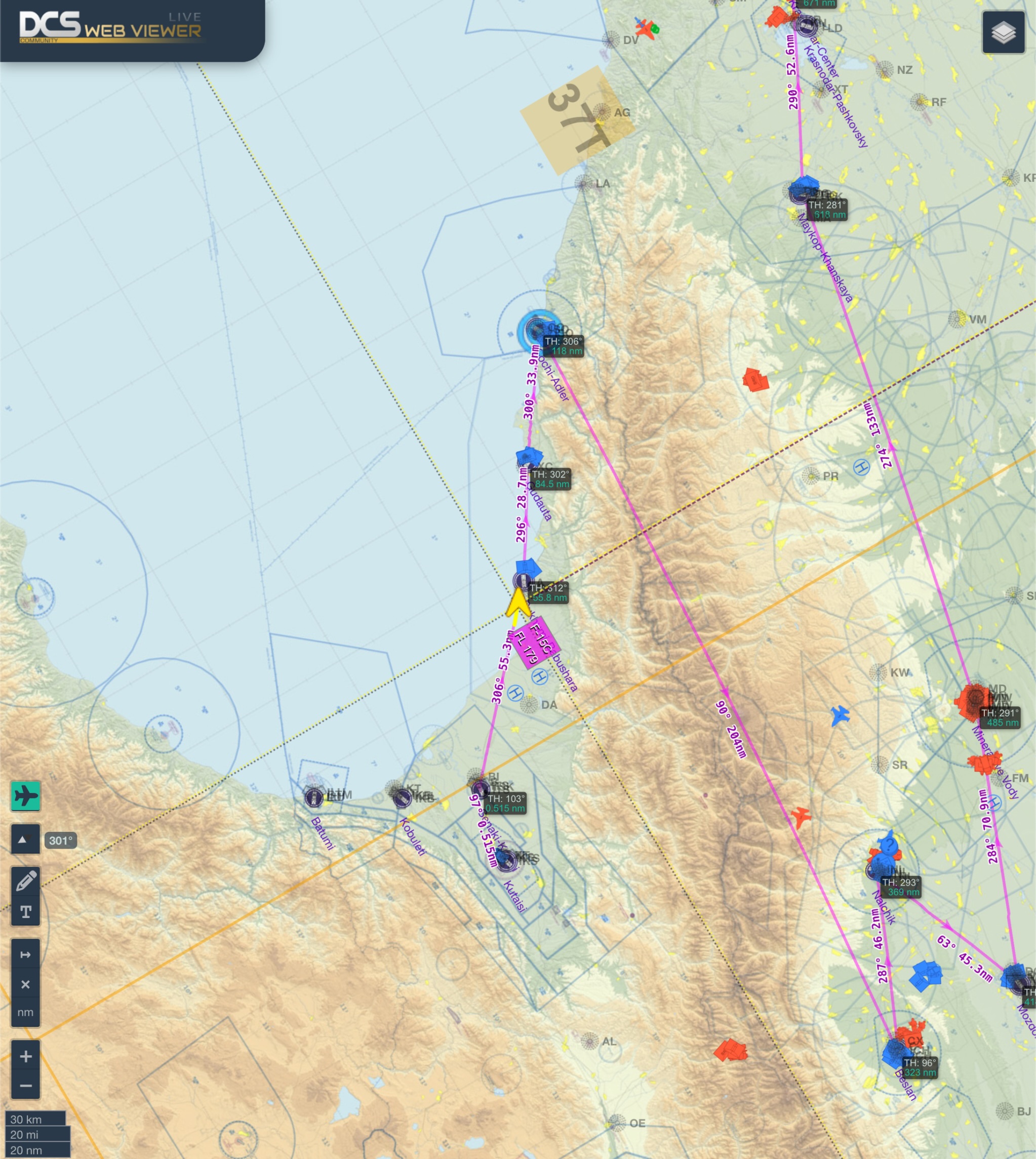1036x1159 pixels.
Task: Click the 301° heading indicator badge
Action: coord(60,840)
